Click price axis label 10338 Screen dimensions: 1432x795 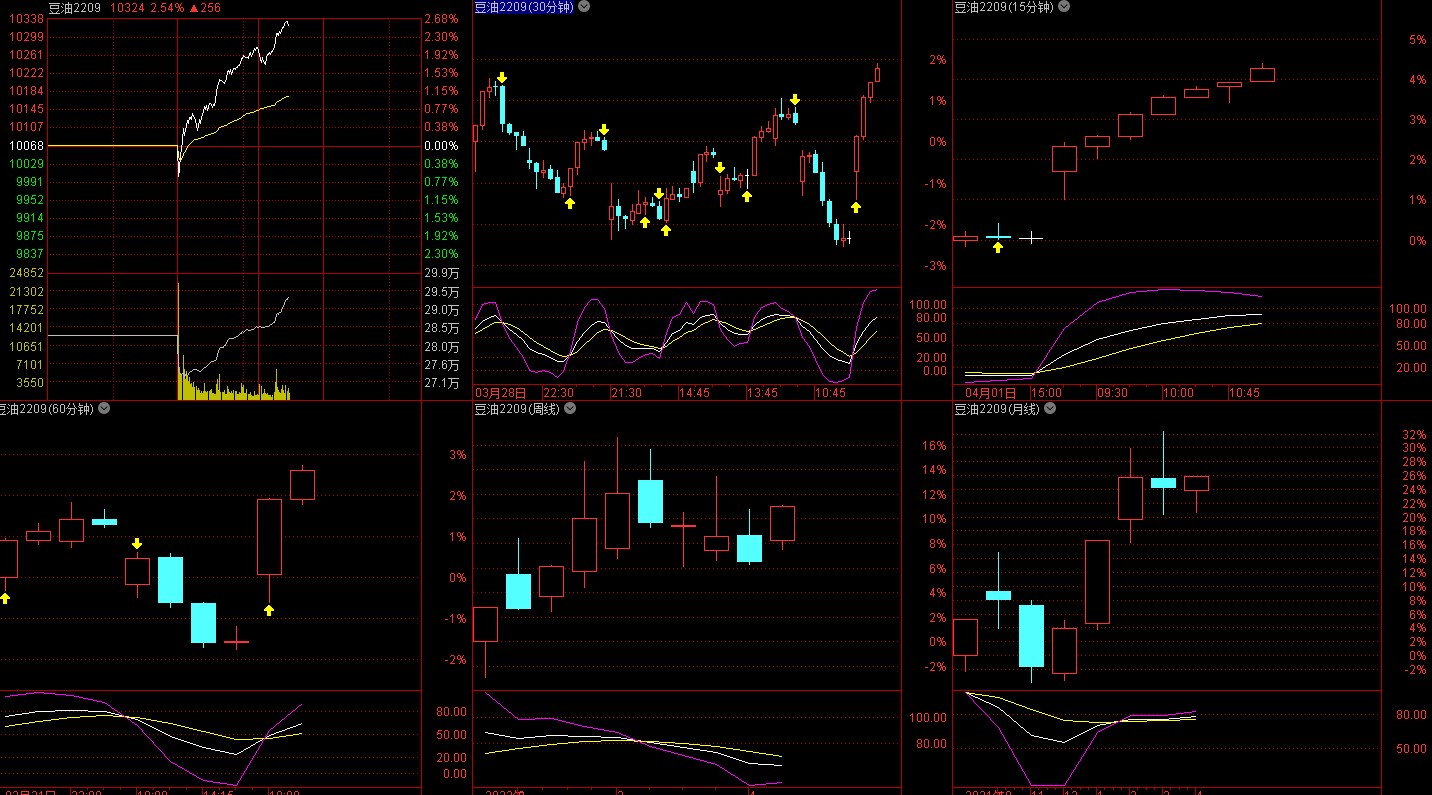coord(26,19)
